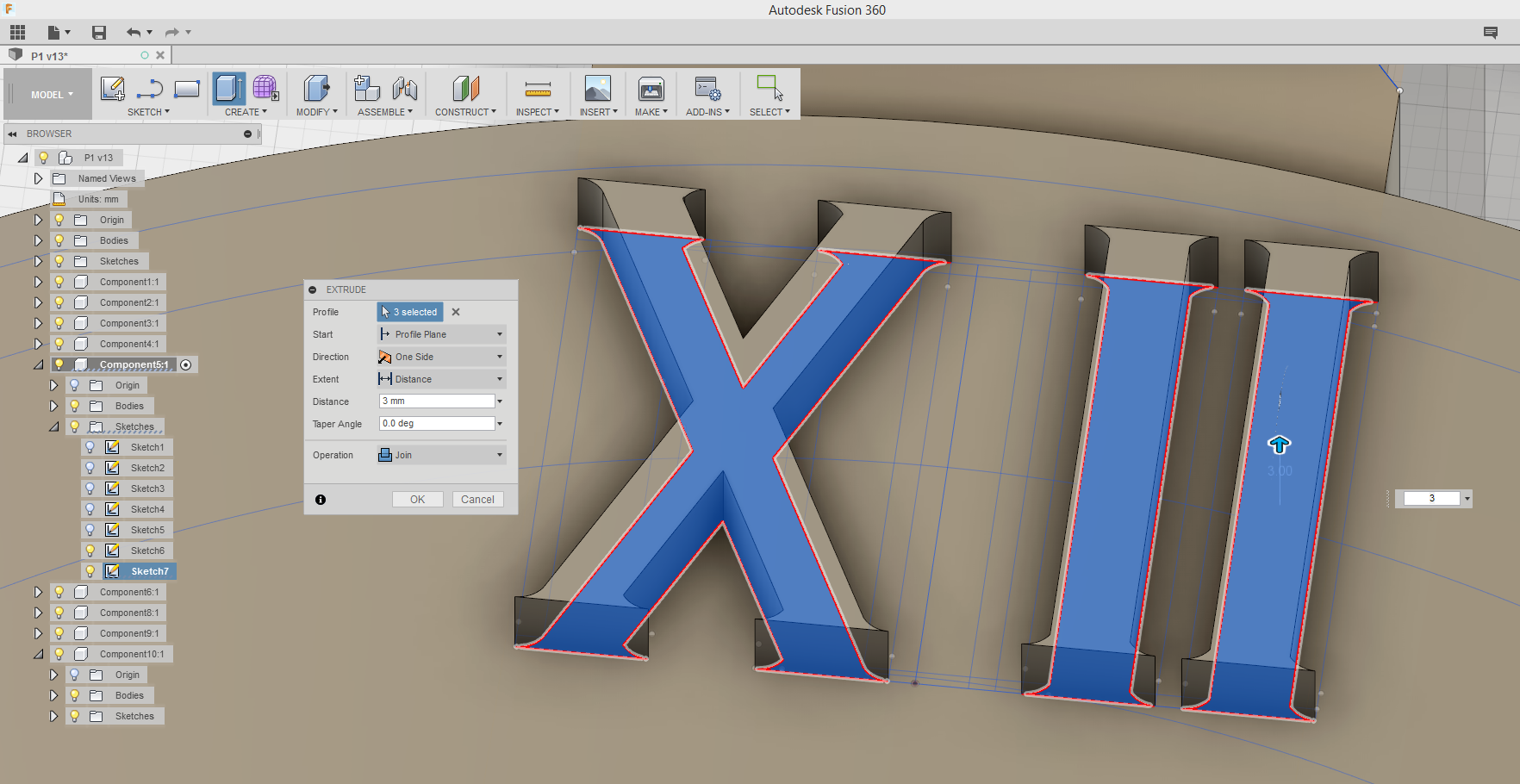
Task: Activate the Extrude tool in Create
Action: [x=229, y=88]
